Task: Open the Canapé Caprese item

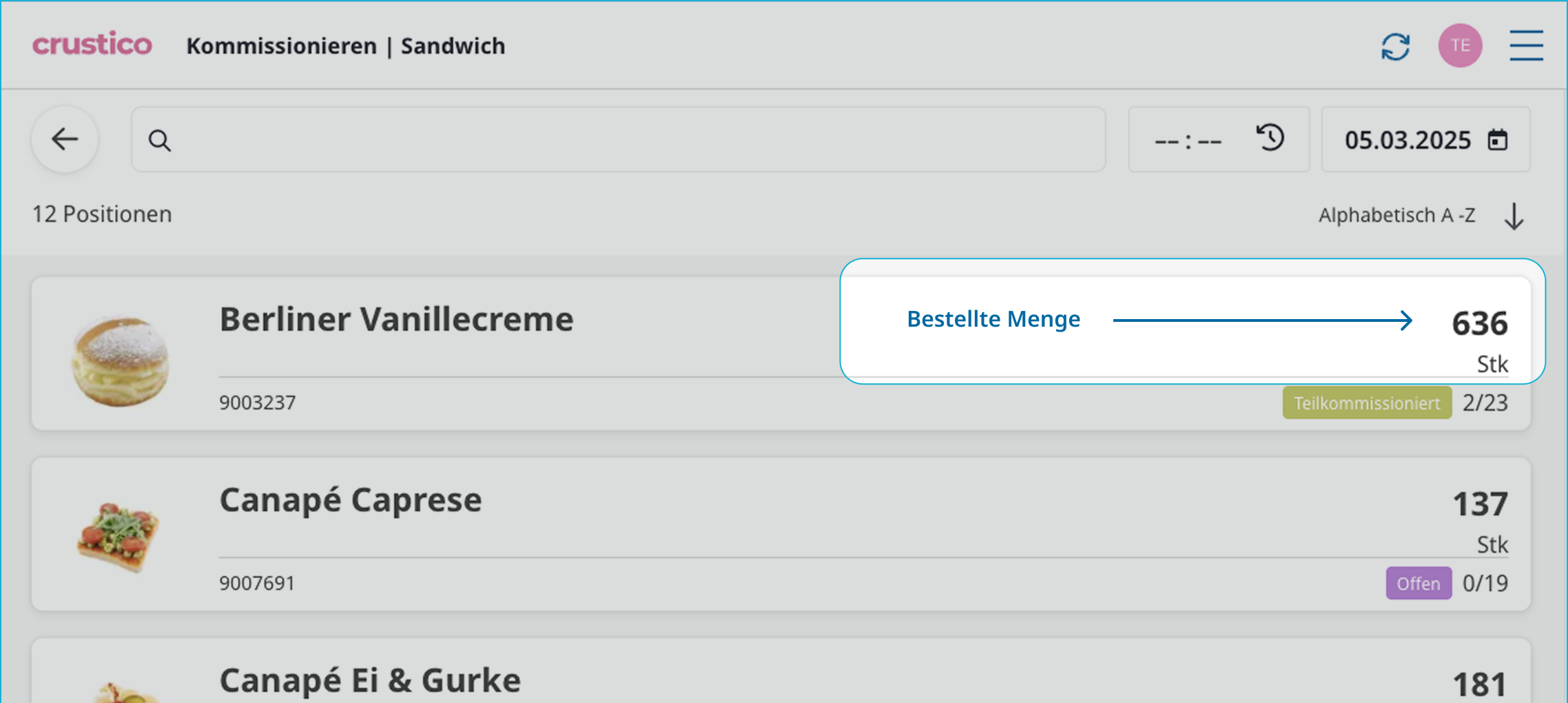Action: (x=350, y=500)
